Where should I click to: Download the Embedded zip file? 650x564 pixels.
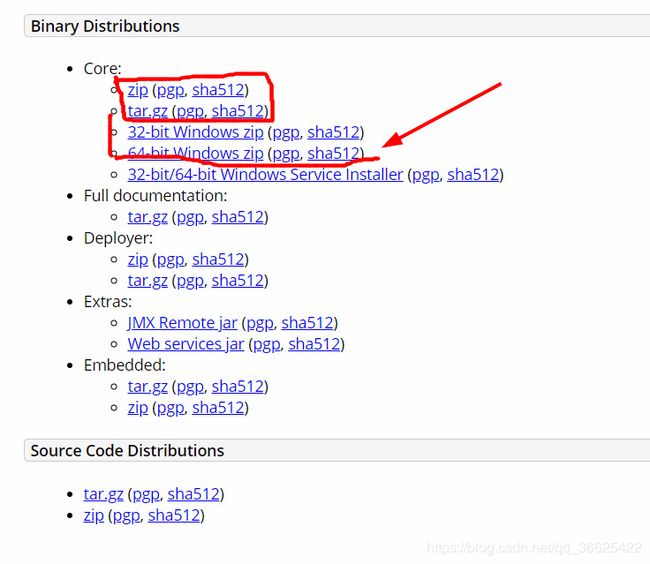point(138,407)
